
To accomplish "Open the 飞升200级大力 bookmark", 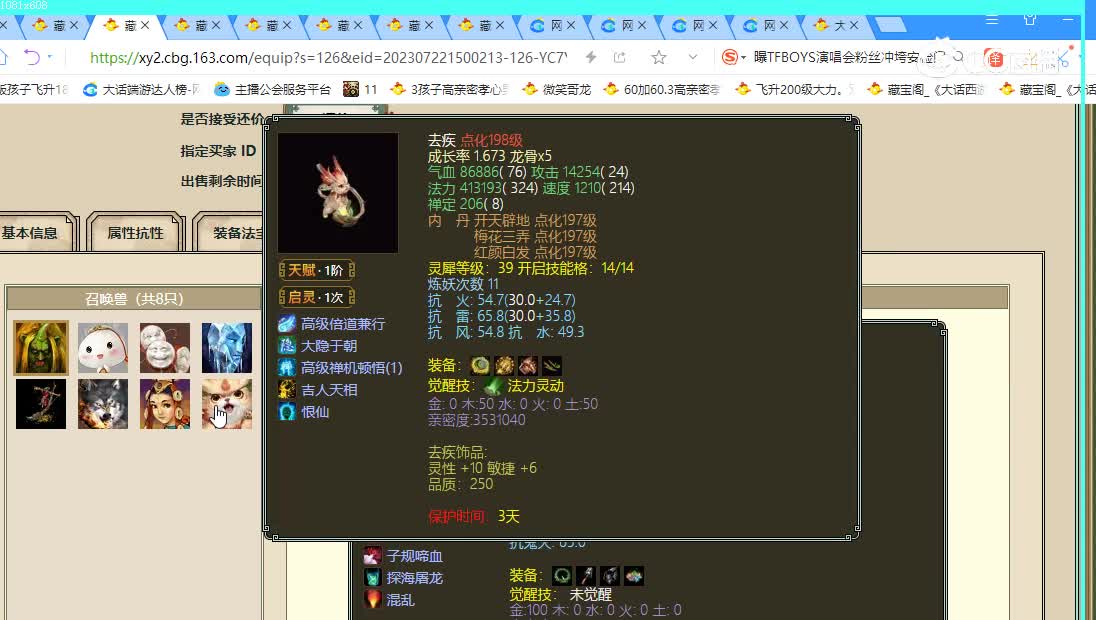I will (795, 89).
